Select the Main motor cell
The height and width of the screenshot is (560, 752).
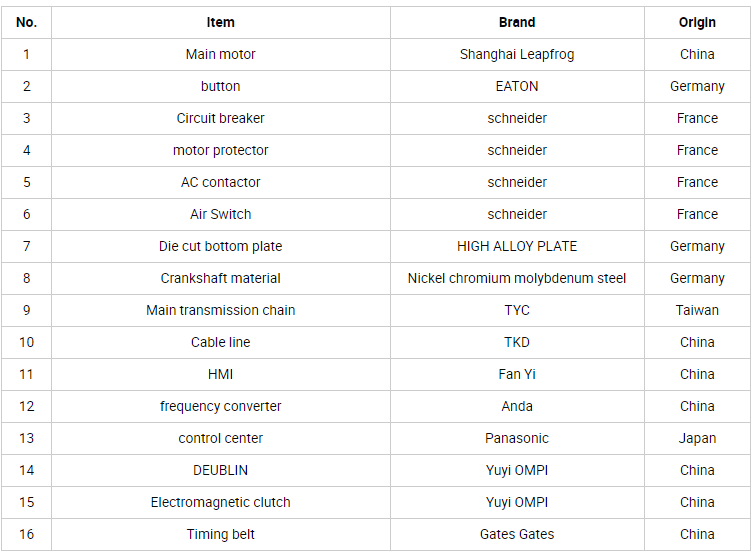pyautogui.click(x=221, y=55)
